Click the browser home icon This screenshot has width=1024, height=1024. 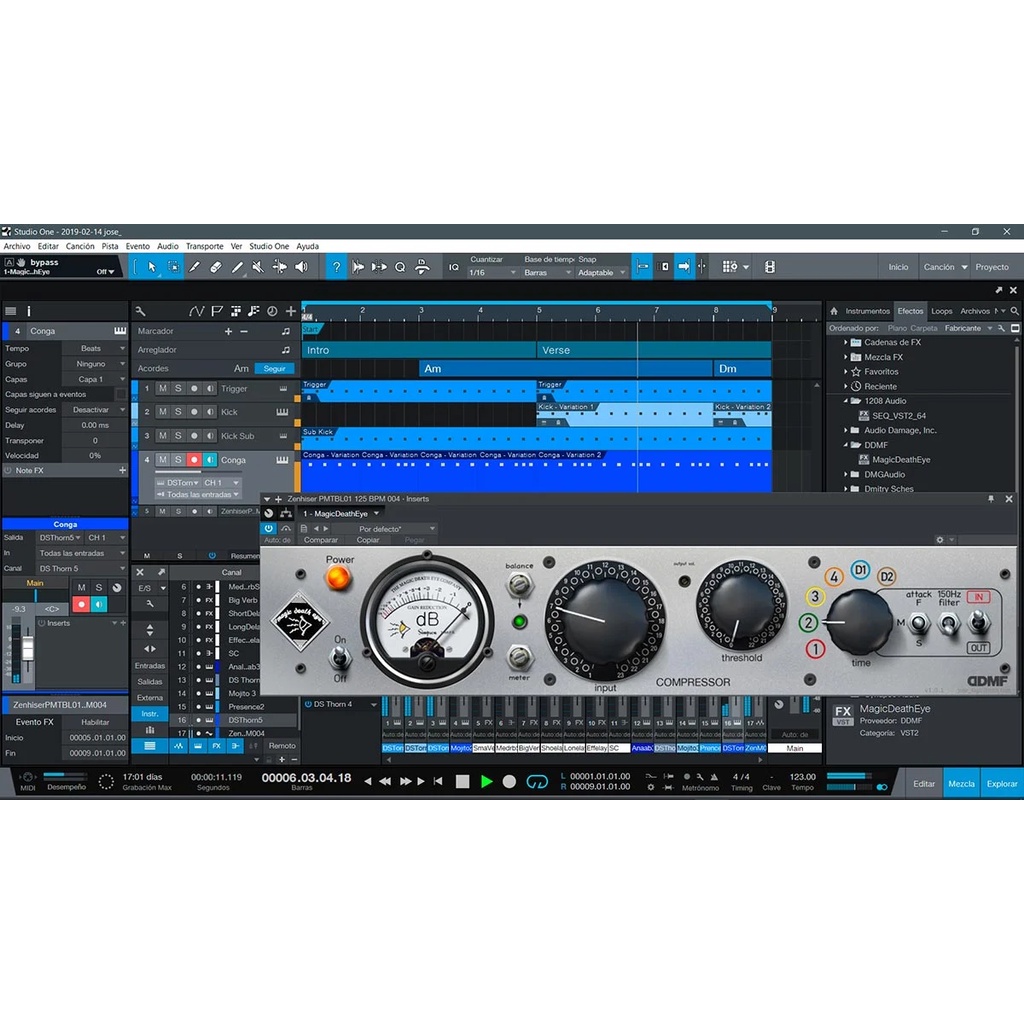[834, 312]
